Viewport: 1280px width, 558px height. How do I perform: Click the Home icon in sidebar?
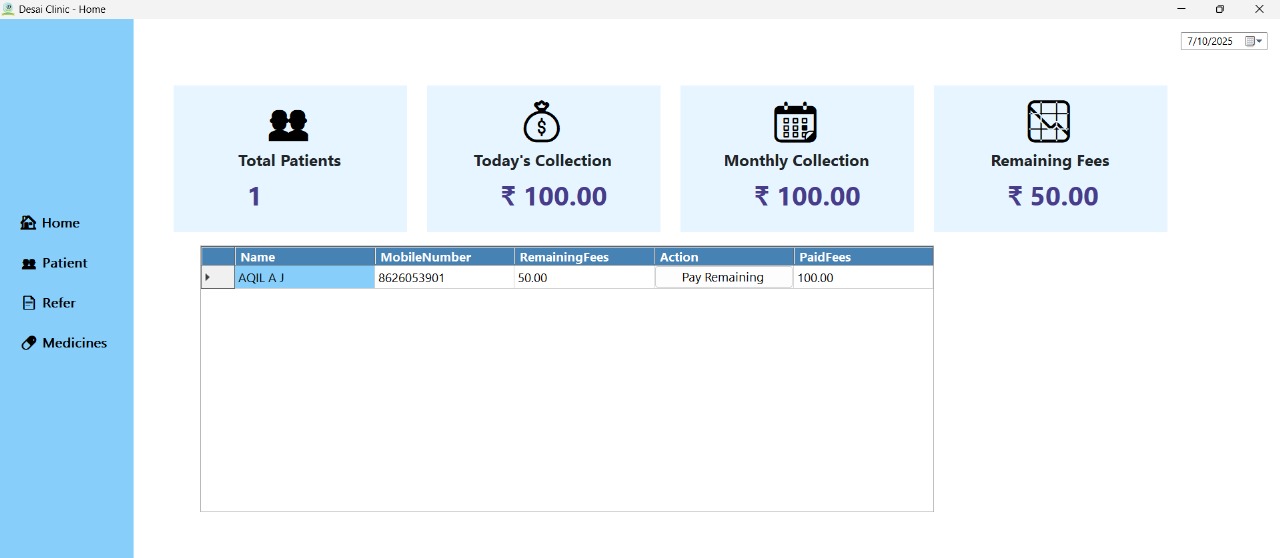tap(28, 223)
